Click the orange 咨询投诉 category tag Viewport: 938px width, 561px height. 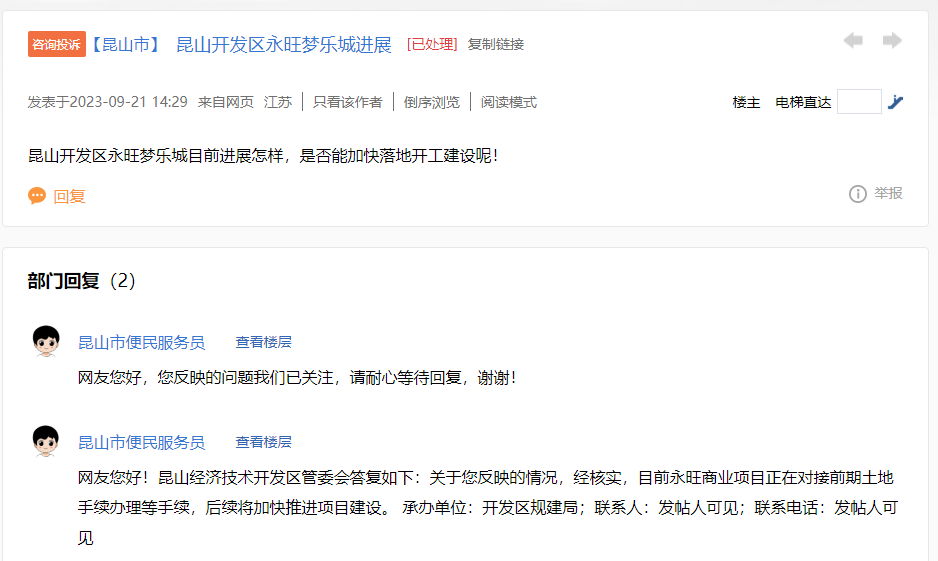(56, 44)
